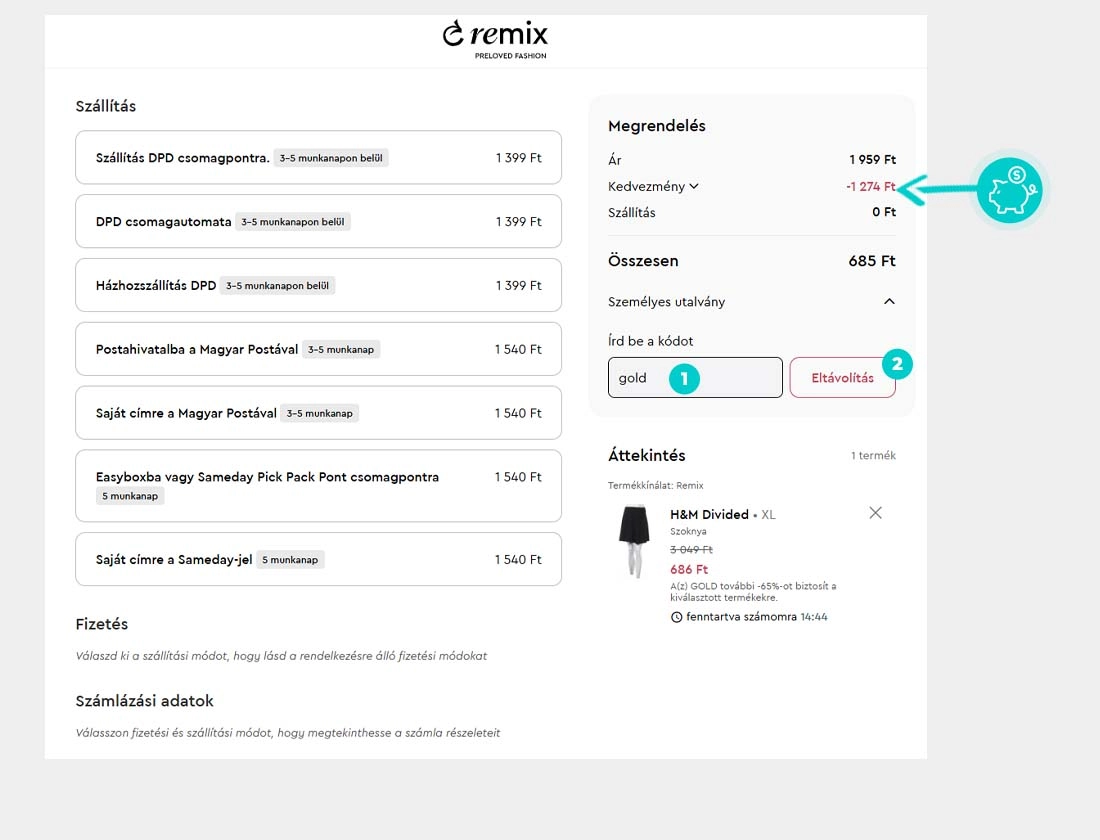1100x840 pixels.
Task: Click the crossed-out 3 049 Ft price
Action: coord(691,549)
